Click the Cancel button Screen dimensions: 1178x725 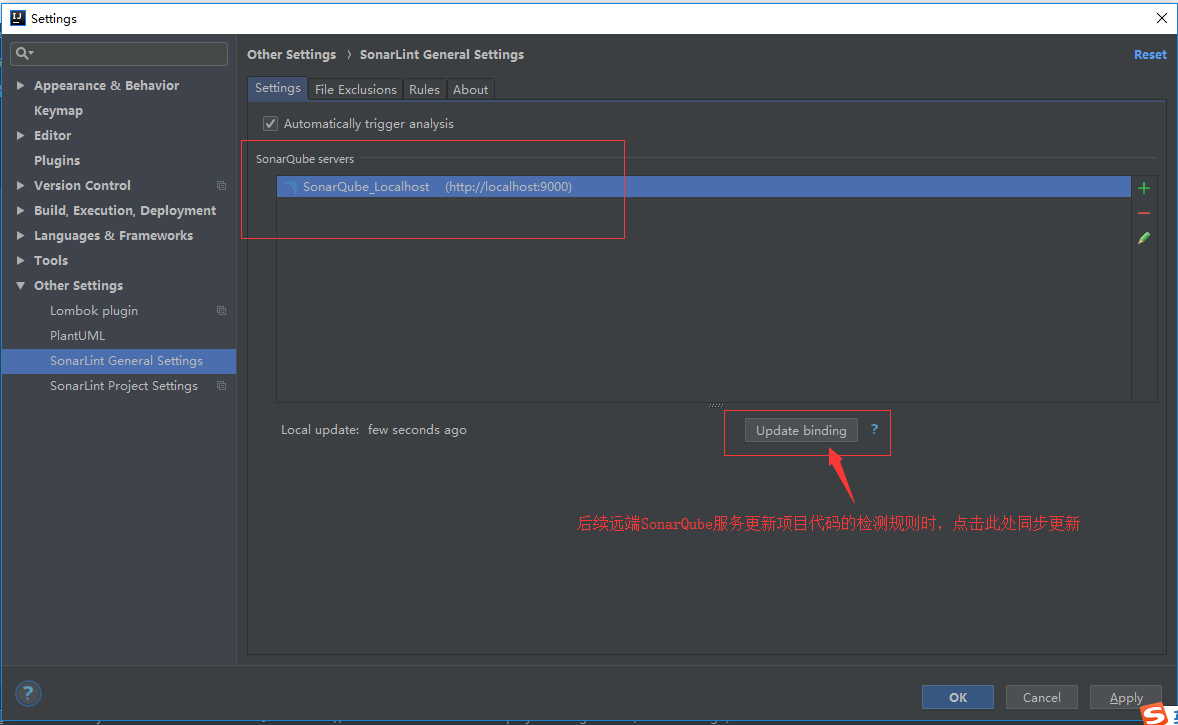[x=1041, y=697]
